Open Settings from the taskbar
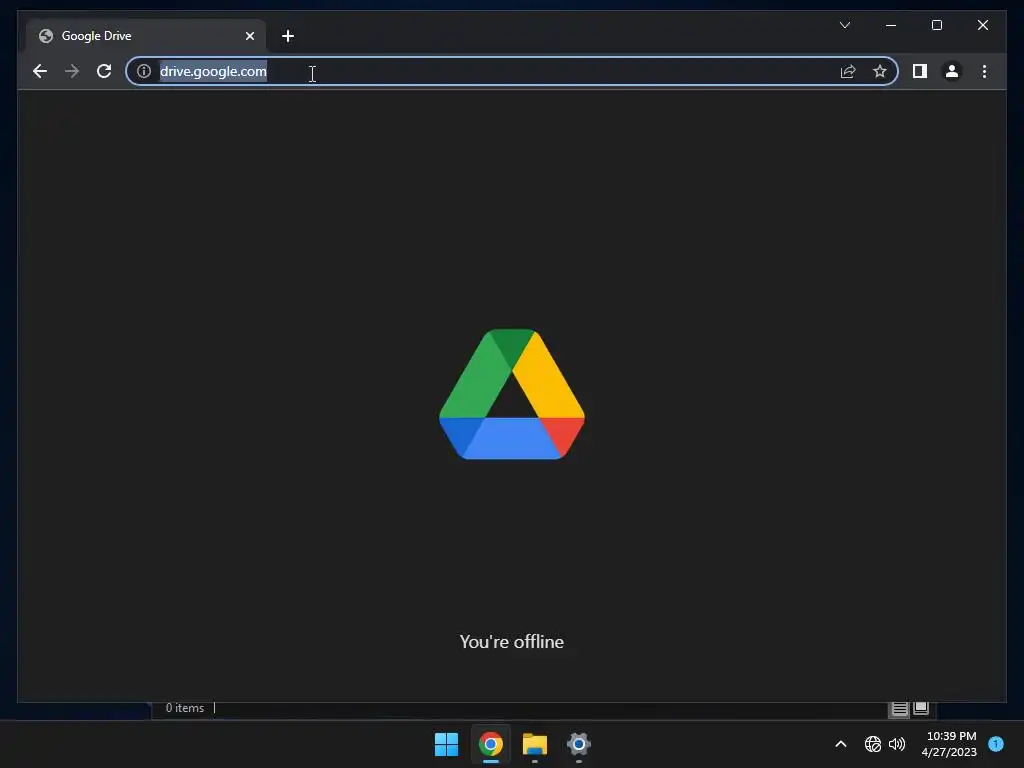Screen dimensions: 1024x768 [579, 744]
